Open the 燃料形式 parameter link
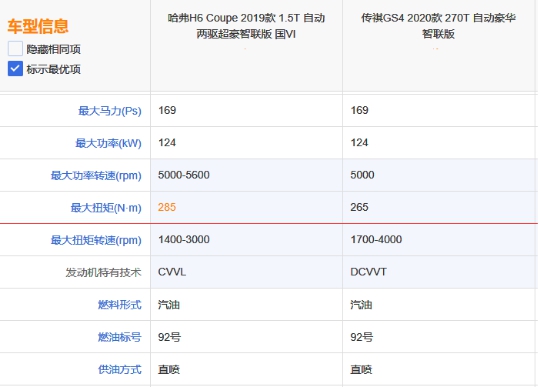 point(120,305)
